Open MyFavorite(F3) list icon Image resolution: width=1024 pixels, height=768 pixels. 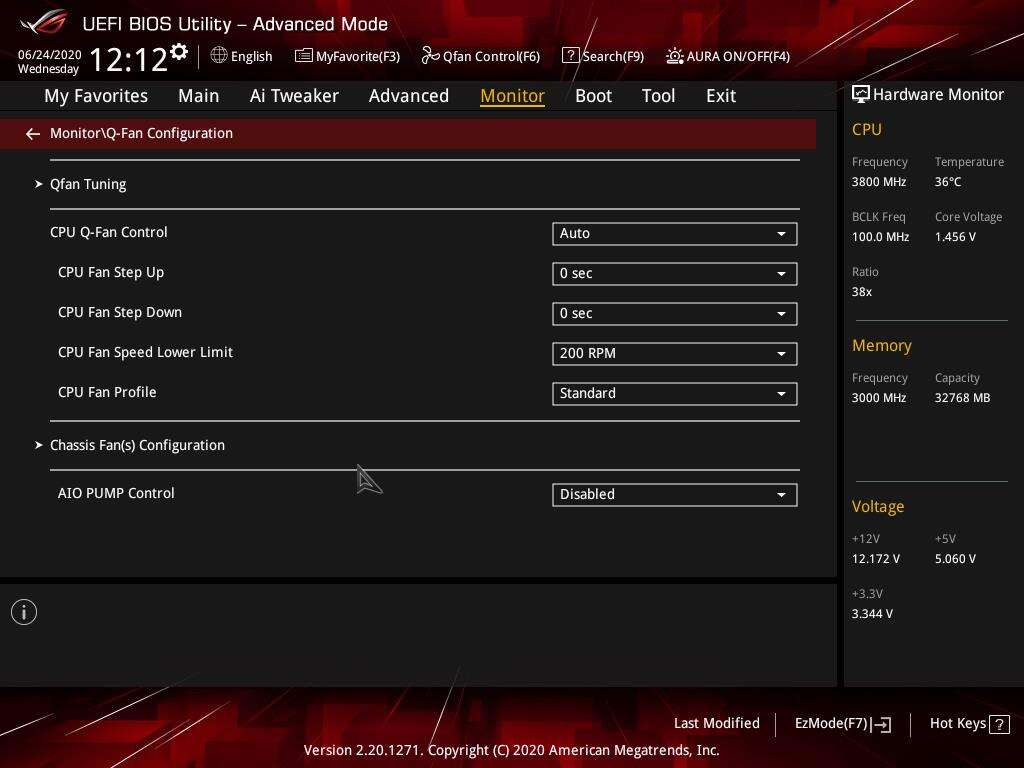click(304, 56)
